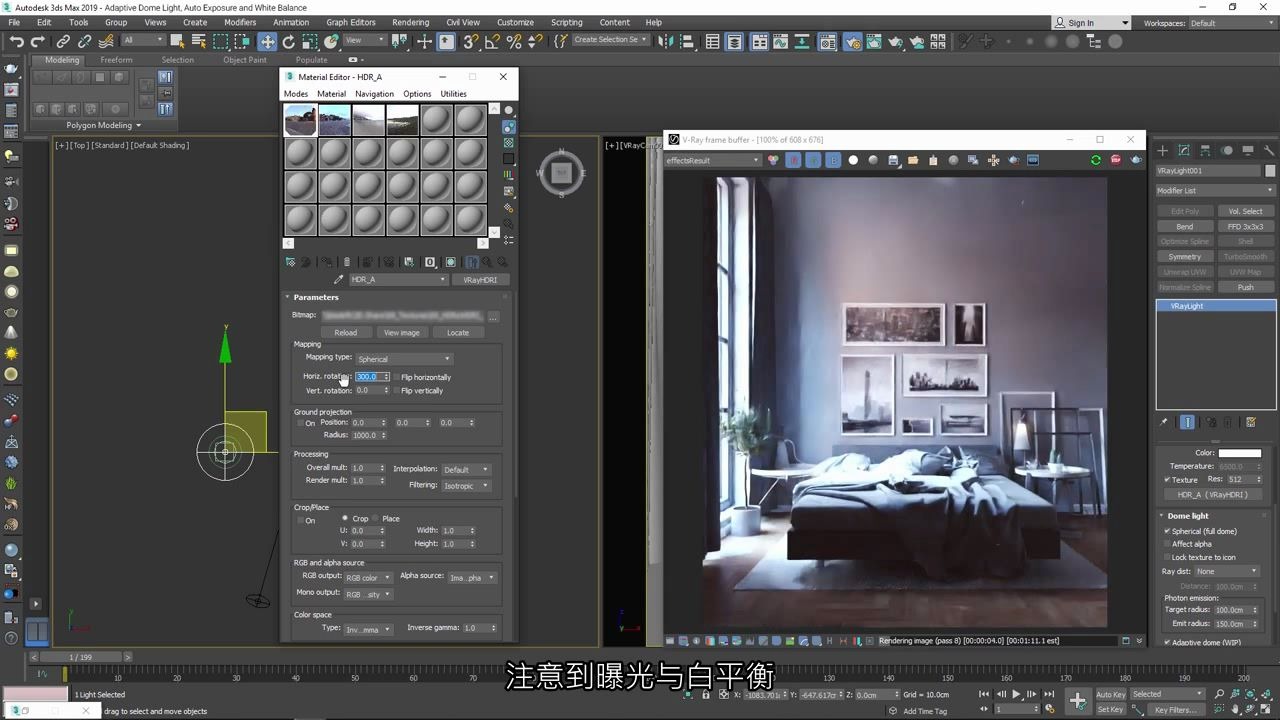Select the Rectangular Selection Region tool
This screenshot has height=720, width=1280.
(221, 41)
